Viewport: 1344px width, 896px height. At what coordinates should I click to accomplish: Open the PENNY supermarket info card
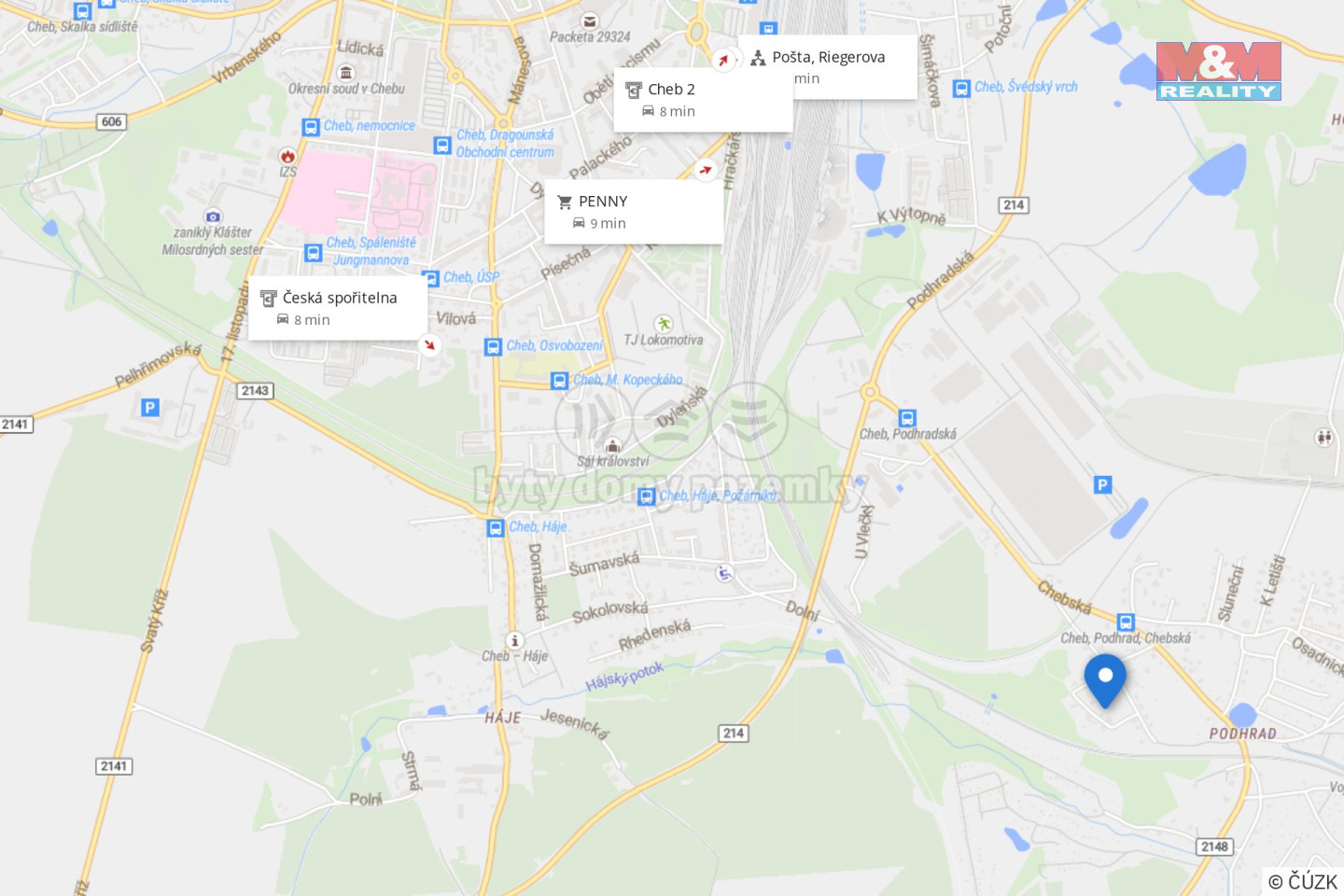[634, 212]
